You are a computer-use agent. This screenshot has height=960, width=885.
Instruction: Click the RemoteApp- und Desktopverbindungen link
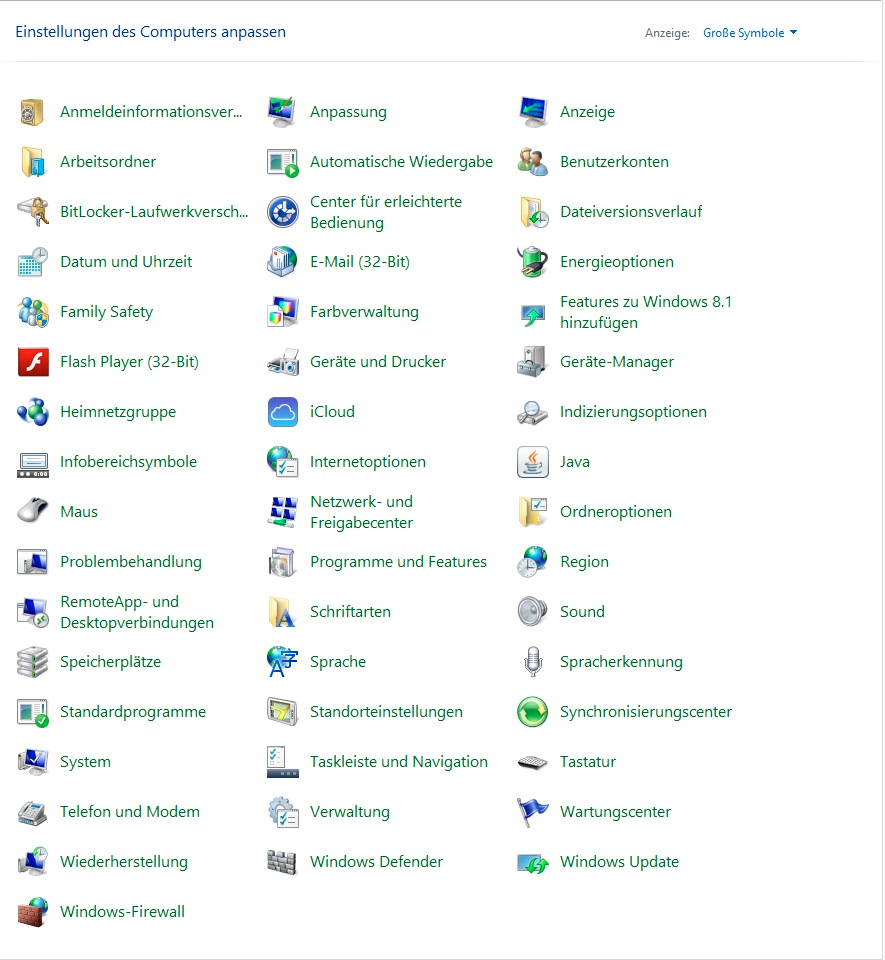[137, 612]
